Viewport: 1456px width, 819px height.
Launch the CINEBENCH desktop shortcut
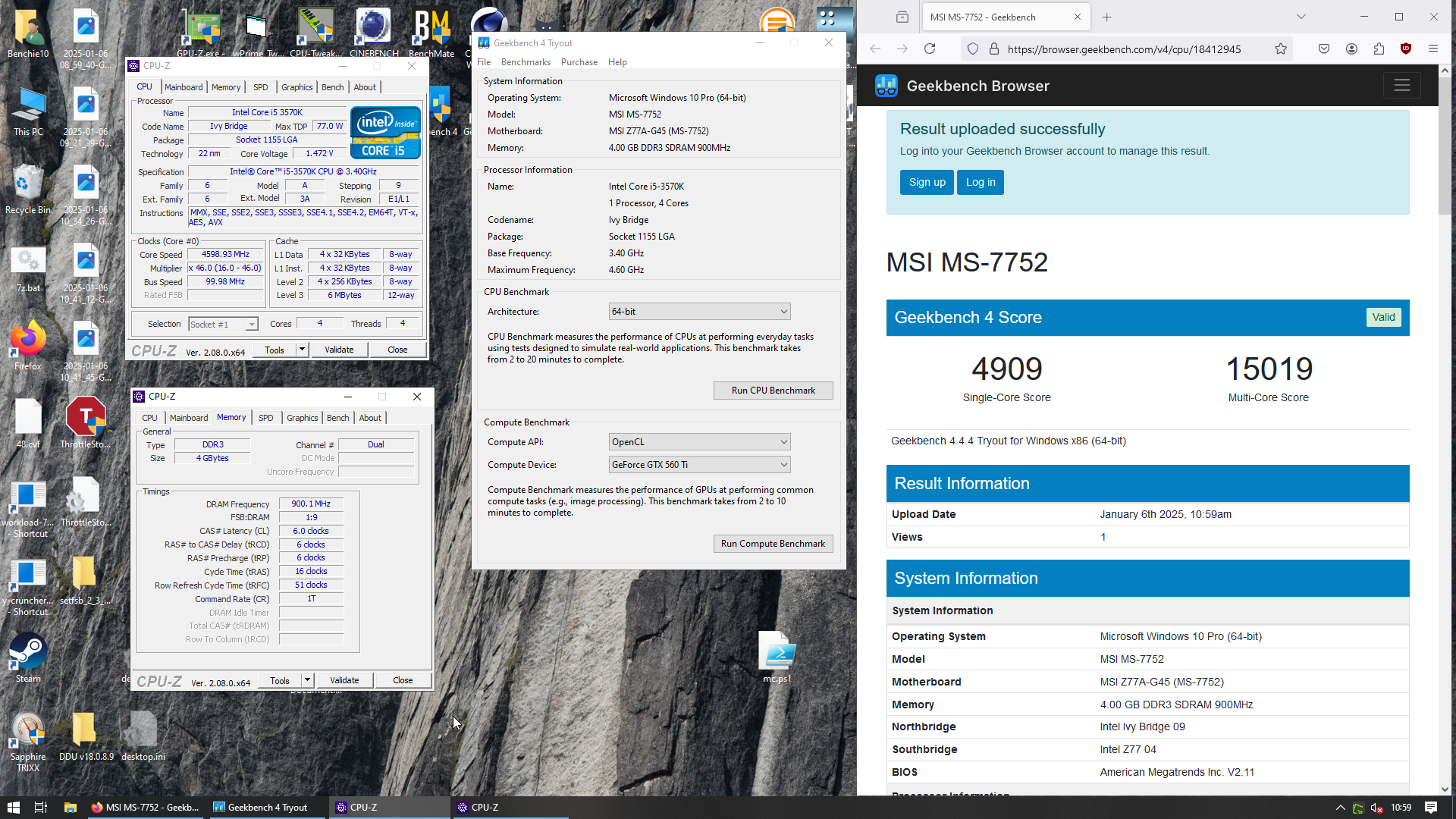374,33
